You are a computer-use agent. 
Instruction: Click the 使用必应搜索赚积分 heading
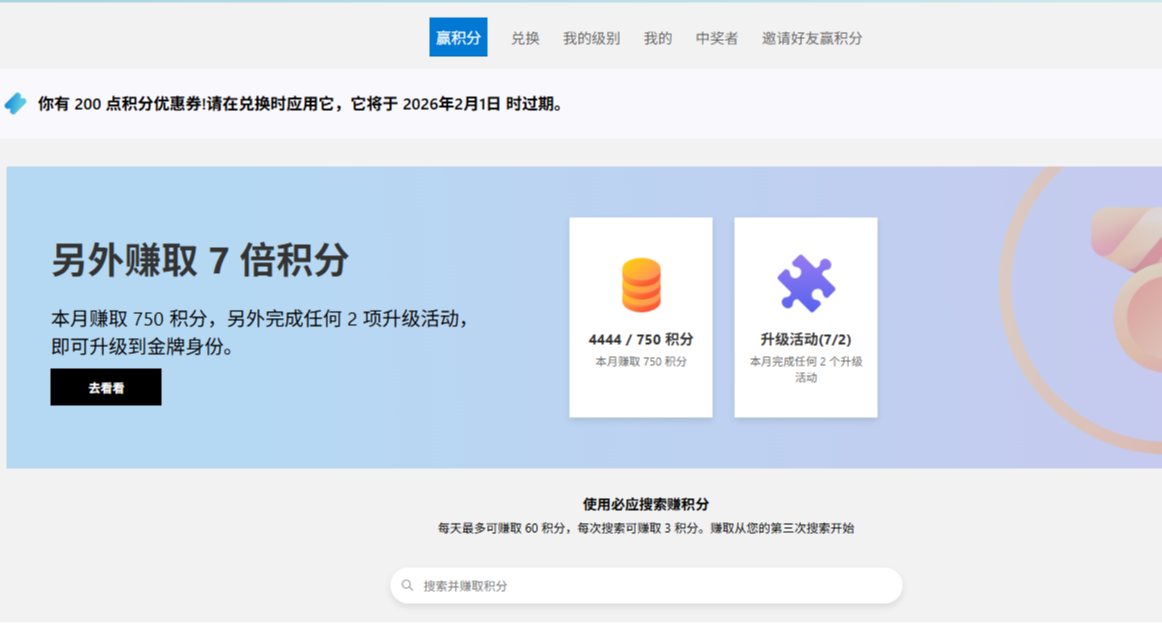[645, 503]
